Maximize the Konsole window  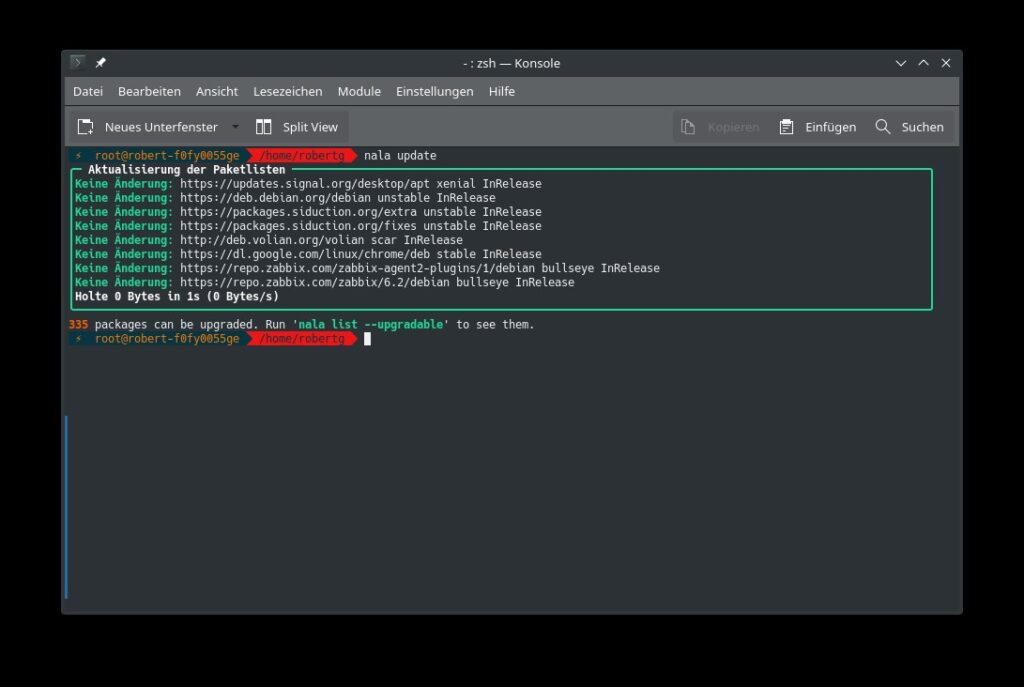(x=923, y=63)
